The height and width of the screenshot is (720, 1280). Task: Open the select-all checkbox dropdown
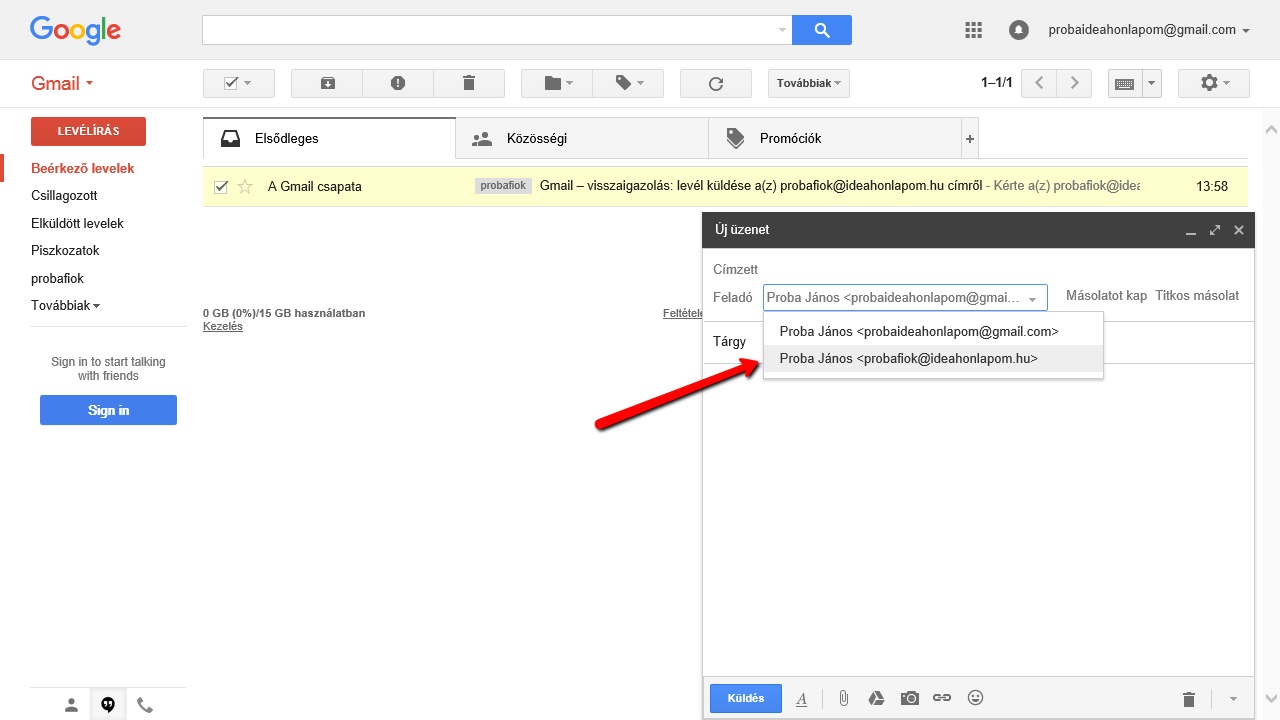pyautogui.click(x=238, y=83)
